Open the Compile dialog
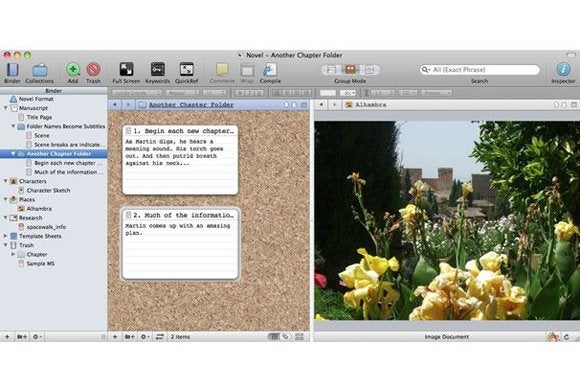The height and width of the screenshot is (388, 580). [x=270, y=73]
